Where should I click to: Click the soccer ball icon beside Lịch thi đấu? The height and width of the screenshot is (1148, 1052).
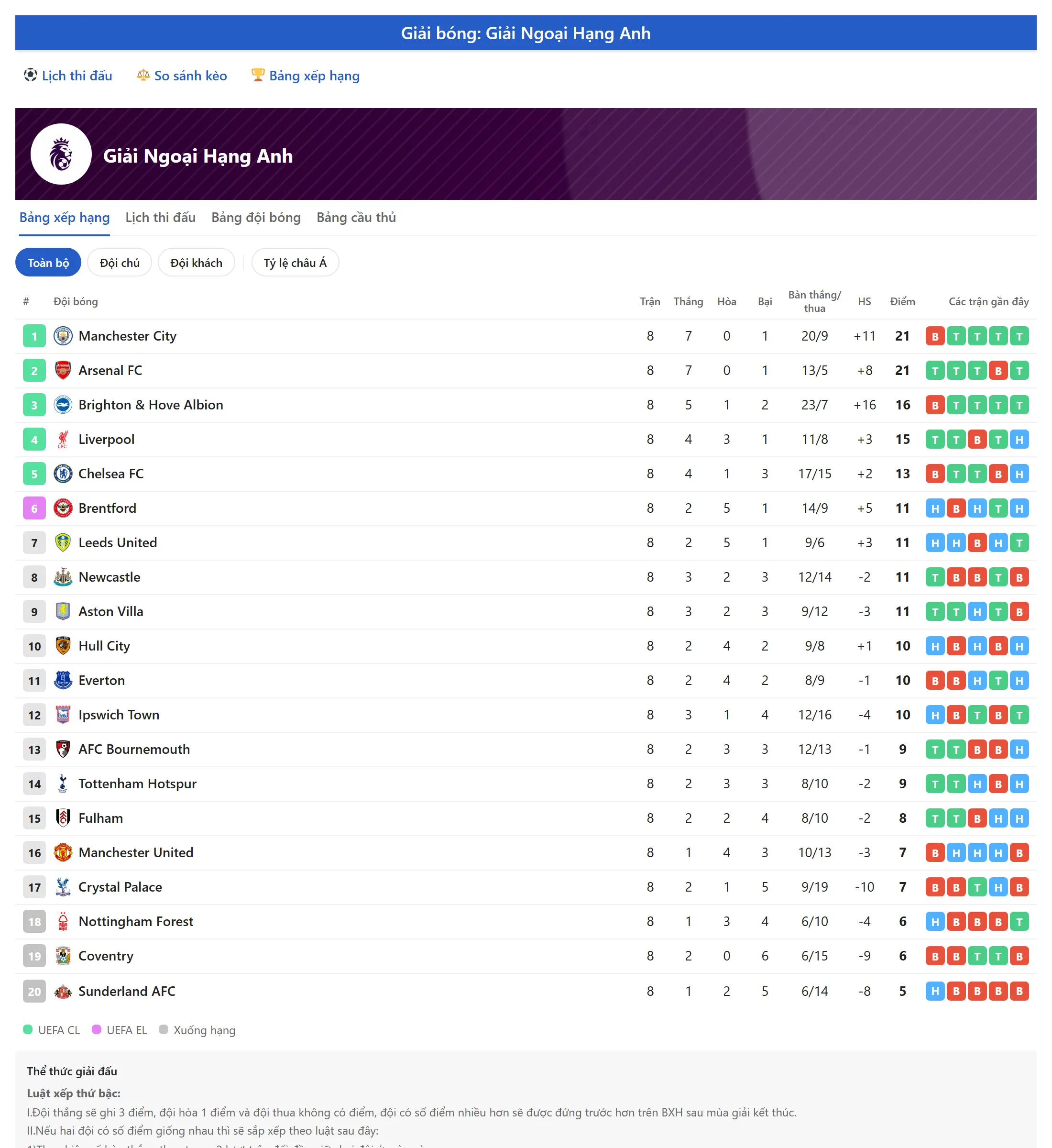[x=30, y=75]
